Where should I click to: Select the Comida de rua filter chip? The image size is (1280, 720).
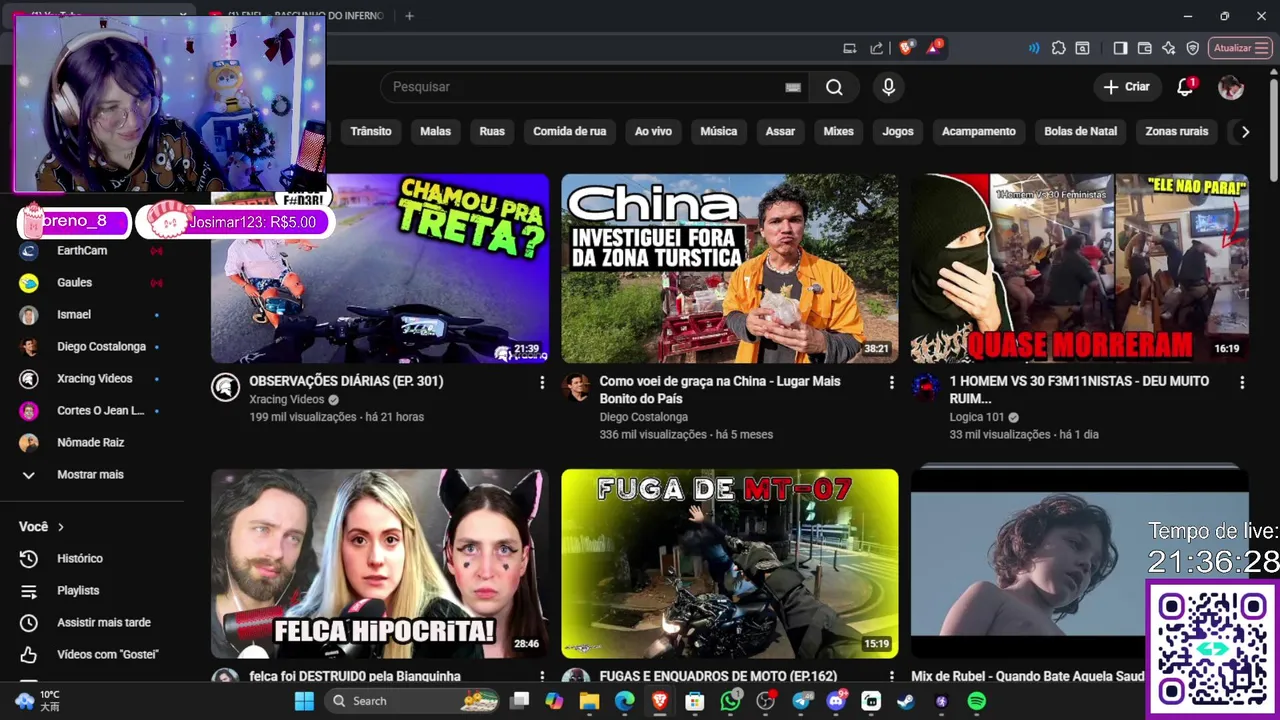[x=569, y=131]
